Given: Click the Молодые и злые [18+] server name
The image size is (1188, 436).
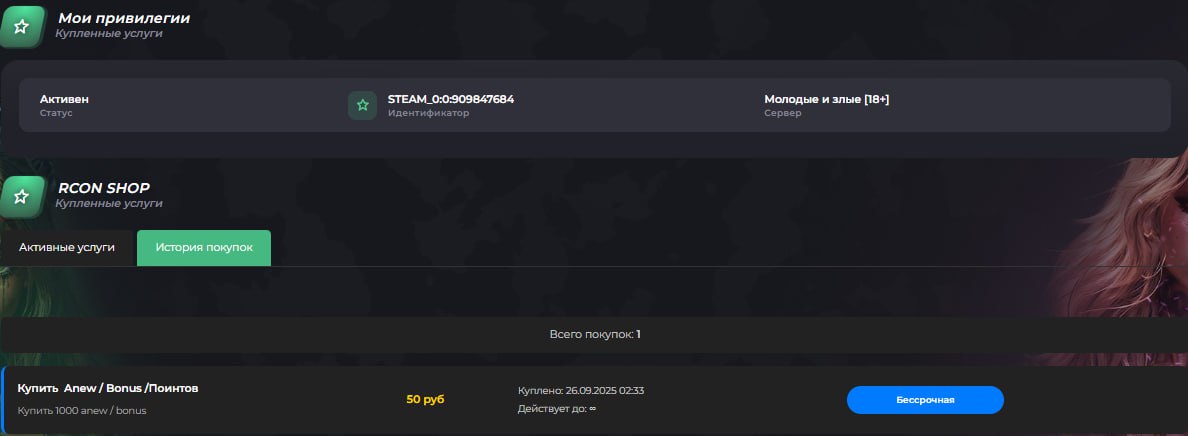Looking at the screenshot, I should [x=826, y=99].
